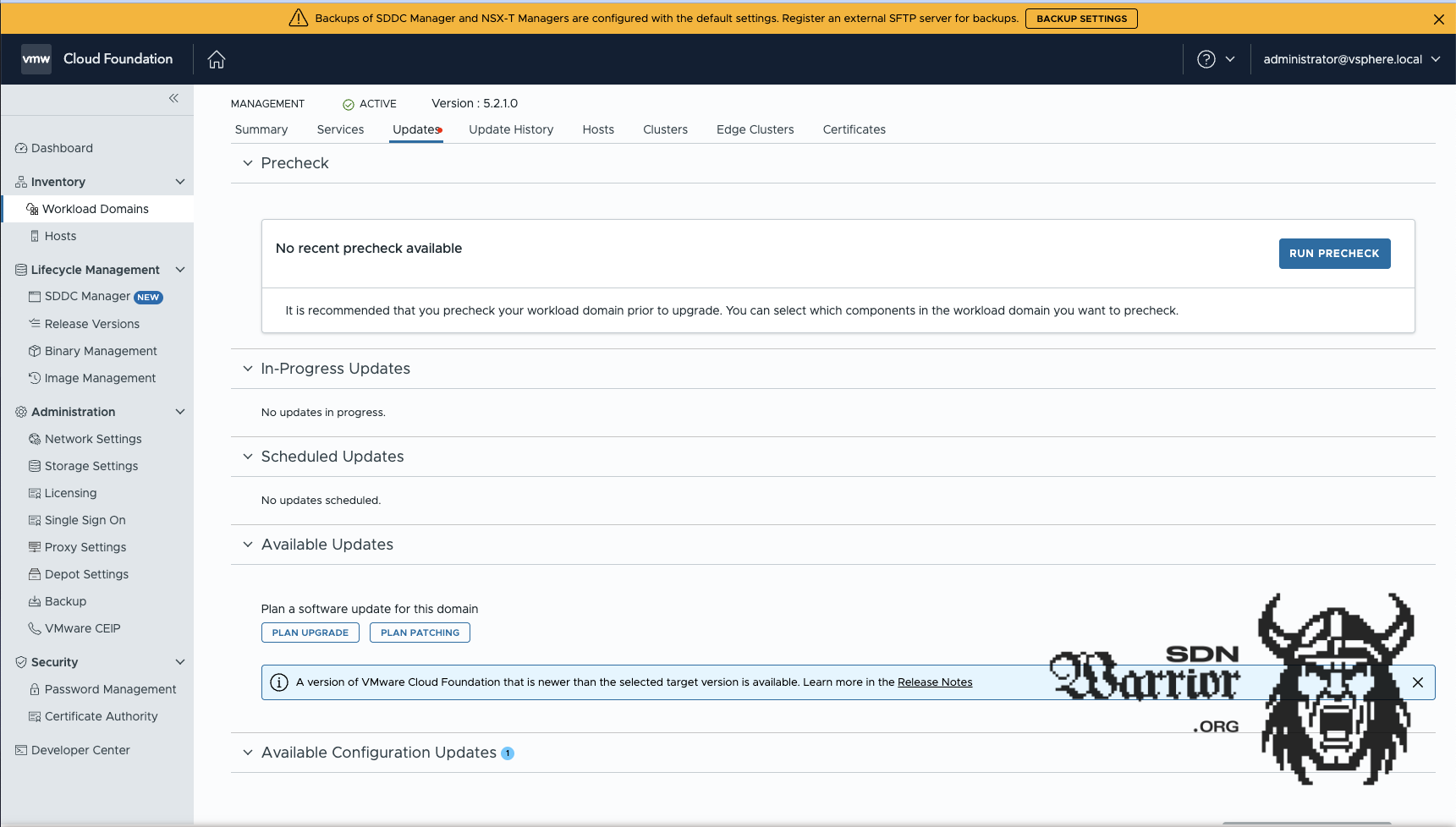Dismiss the backup warning banner

tap(1438, 19)
